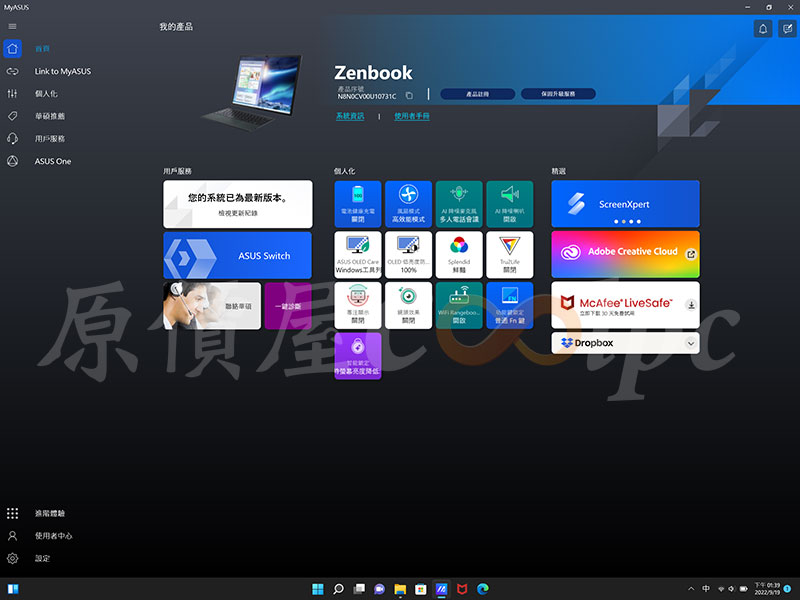
Task: Click the 保固升級服務 button
Action: click(x=558, y=94)
